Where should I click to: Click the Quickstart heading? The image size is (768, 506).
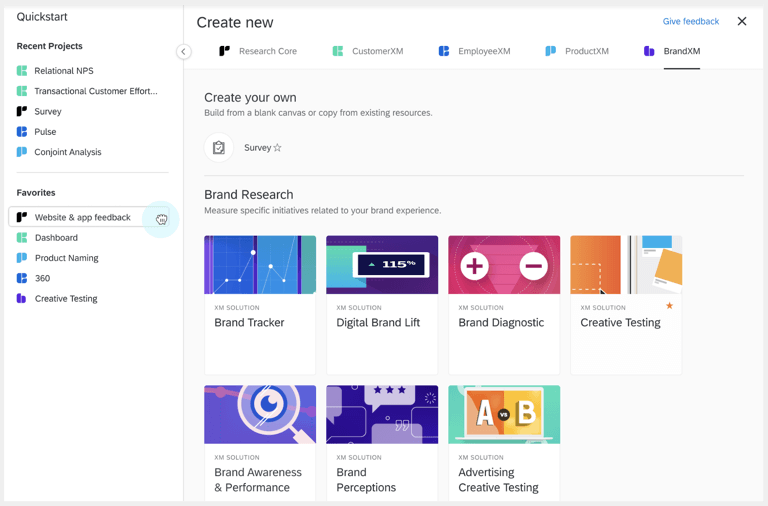tap(42, 17)
